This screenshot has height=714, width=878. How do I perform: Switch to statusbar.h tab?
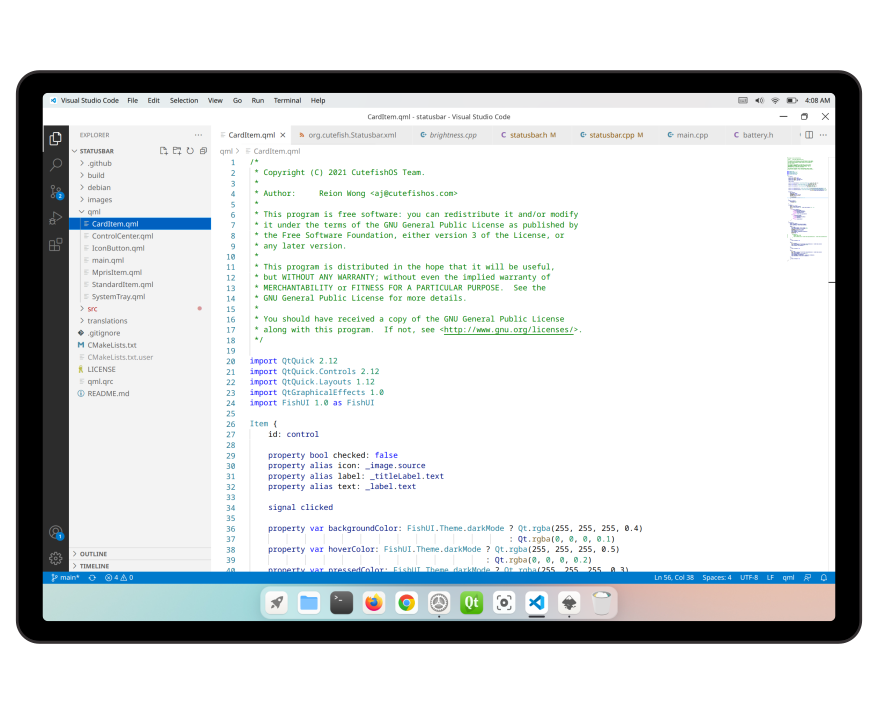[529, 135]
